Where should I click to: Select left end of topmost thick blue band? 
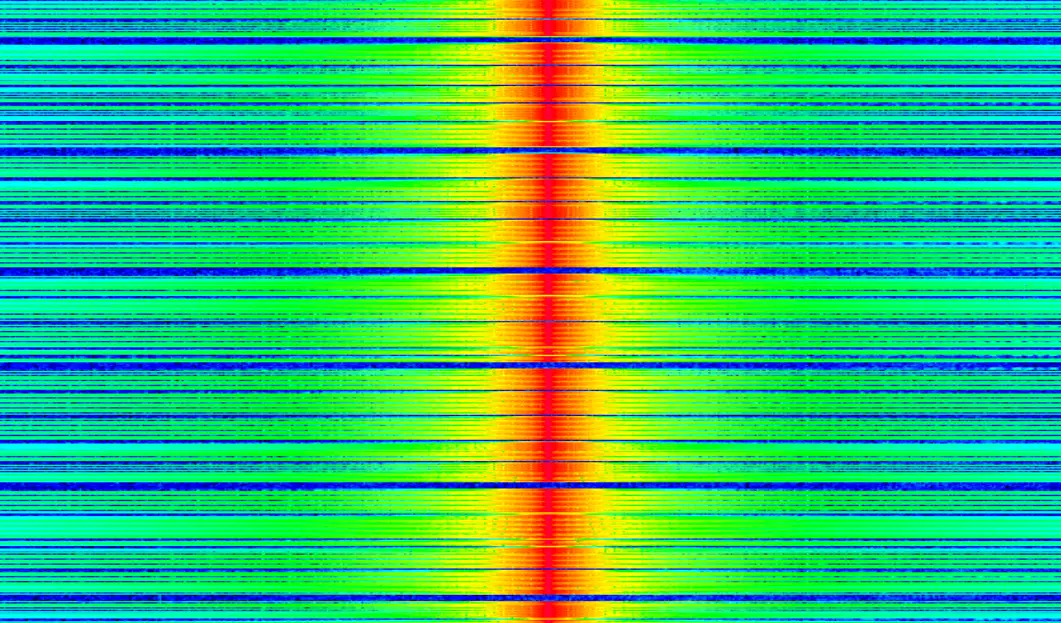5,40
